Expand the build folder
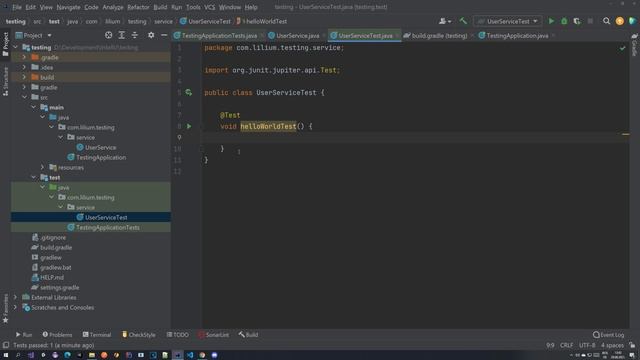 [x=24, y=77]
